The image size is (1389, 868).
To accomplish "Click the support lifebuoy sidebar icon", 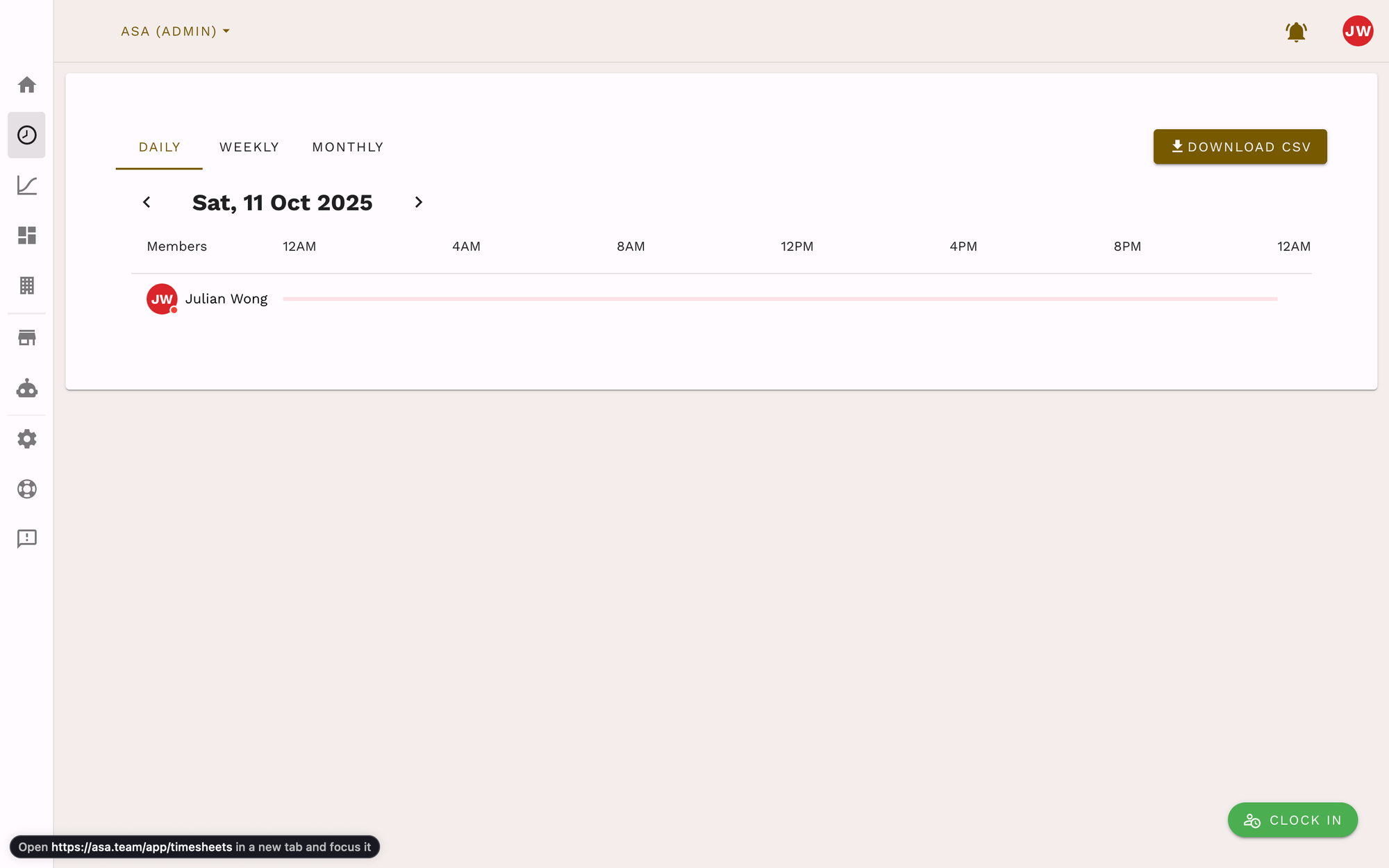I will point(26,489).
